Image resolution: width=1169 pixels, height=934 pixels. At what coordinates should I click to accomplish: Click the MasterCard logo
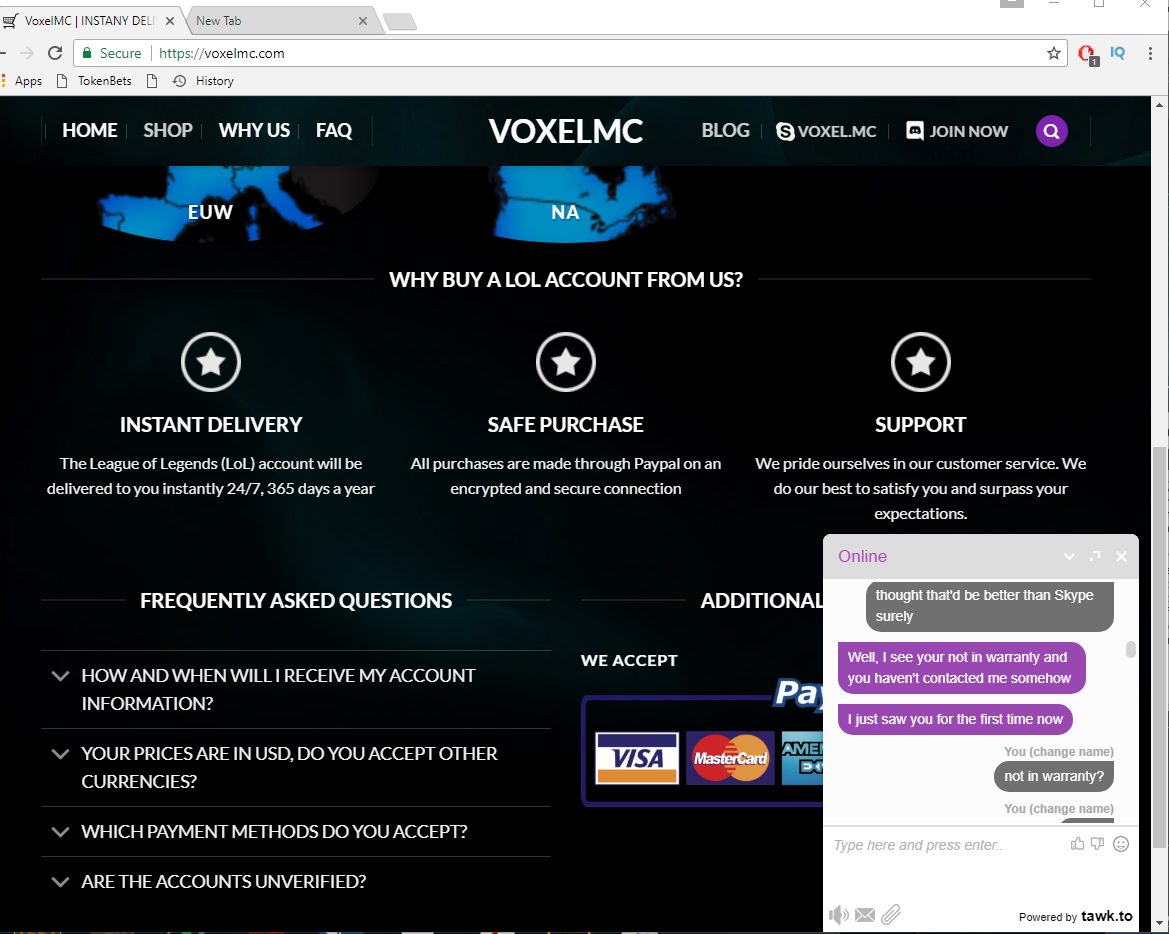[x=730, y=758]
